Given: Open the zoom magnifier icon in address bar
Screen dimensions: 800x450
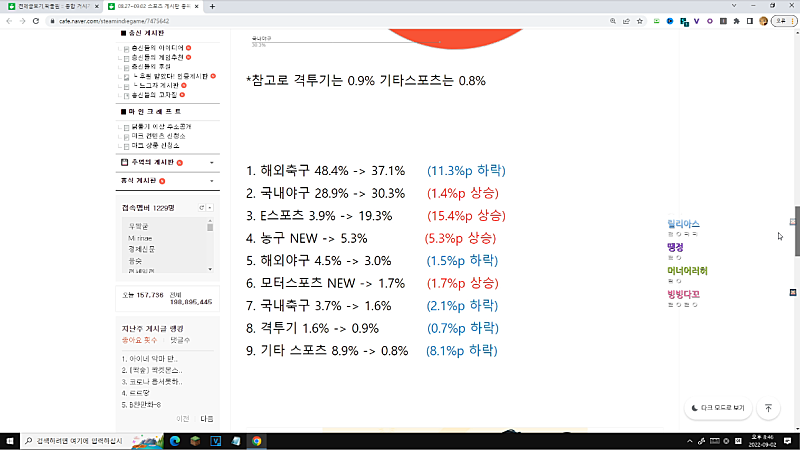Looking at the screenshot, I should click(613, 21).
